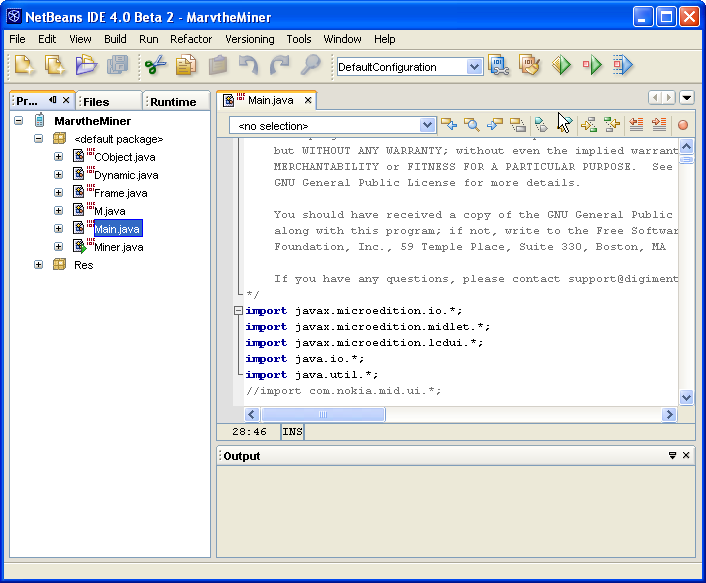Click the Debug Main Project icon
The height and width of the screenshot is (583, 706).
(592, 66)
